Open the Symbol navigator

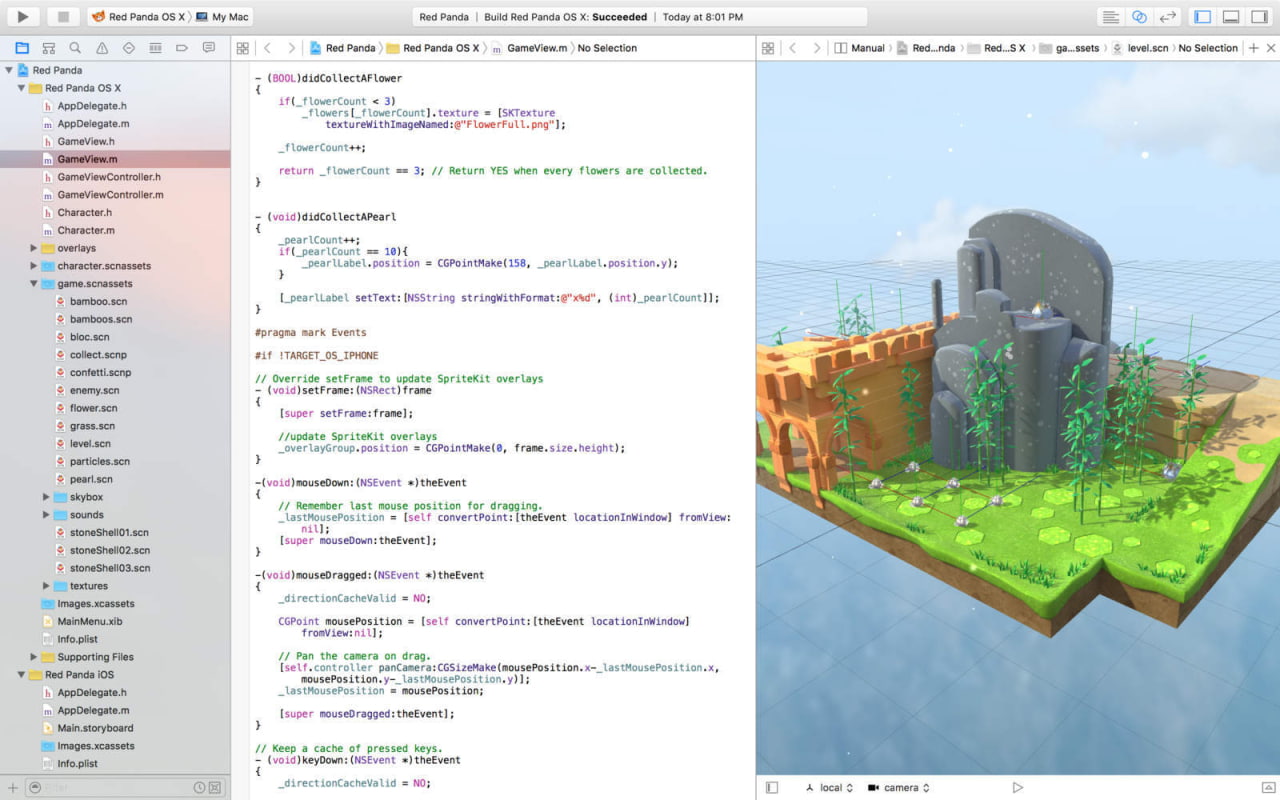coord(48,47)
